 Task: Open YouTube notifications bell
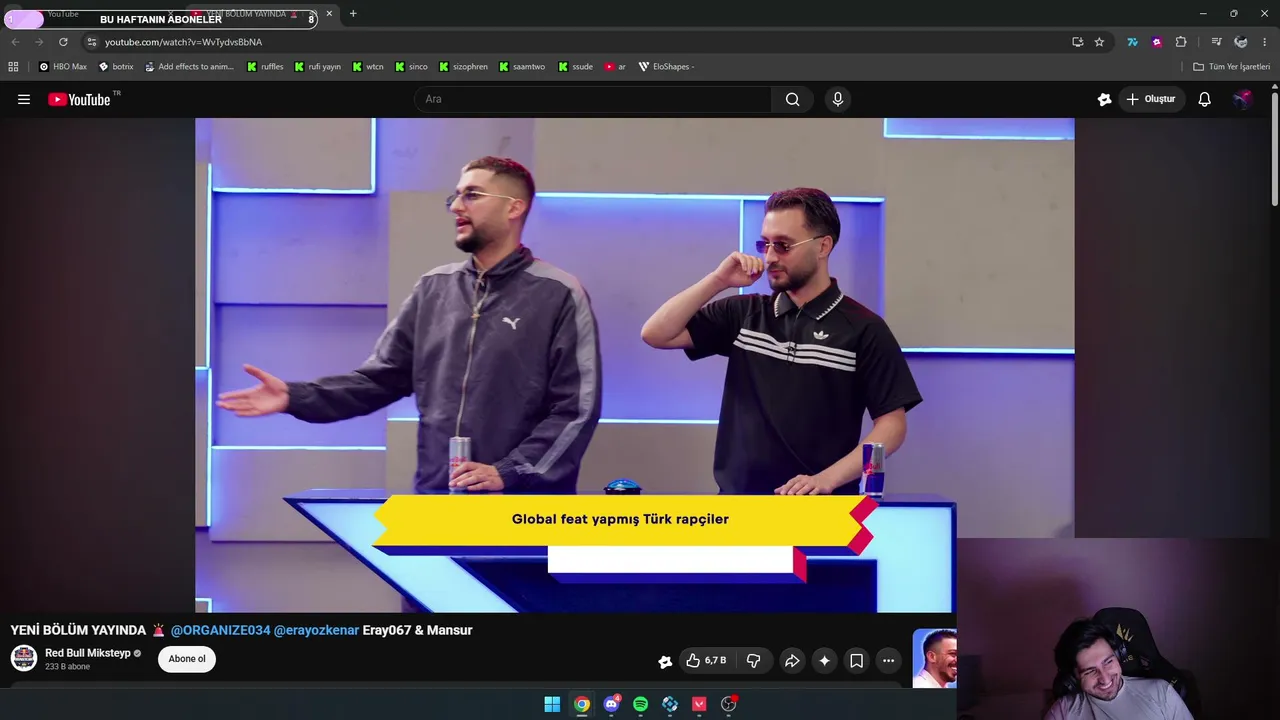pyautogui.click(x=1205, y=99)
